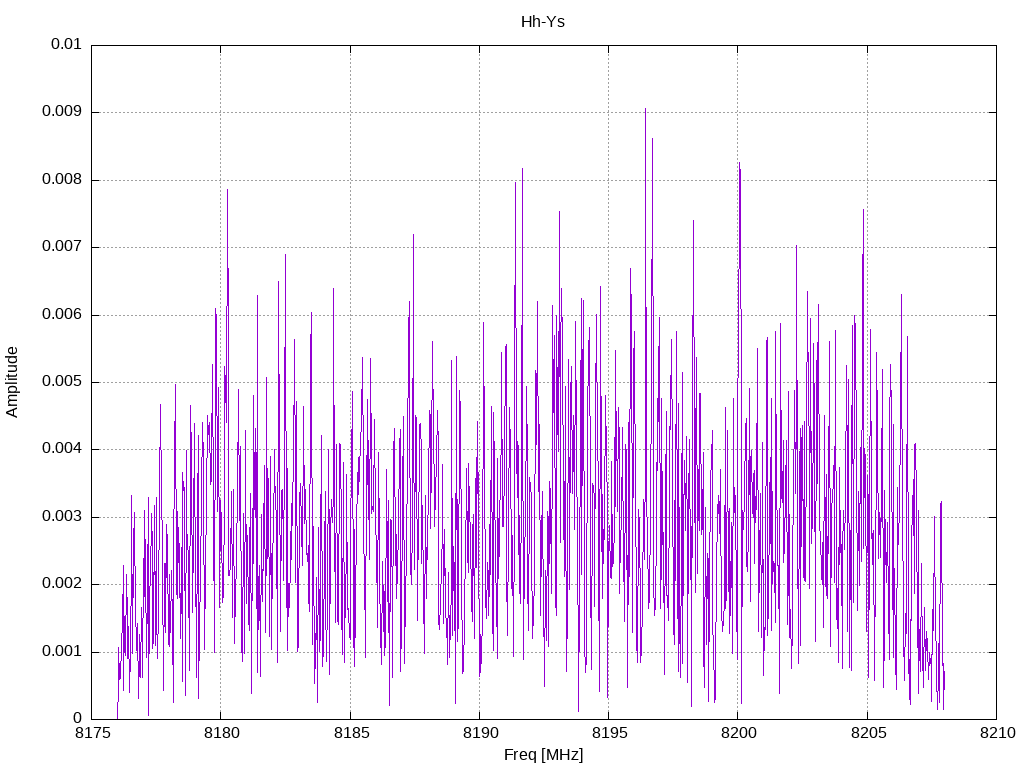Click the y-axis tick label 0 at origin
Screen dimensions: 1024x768
77,719
